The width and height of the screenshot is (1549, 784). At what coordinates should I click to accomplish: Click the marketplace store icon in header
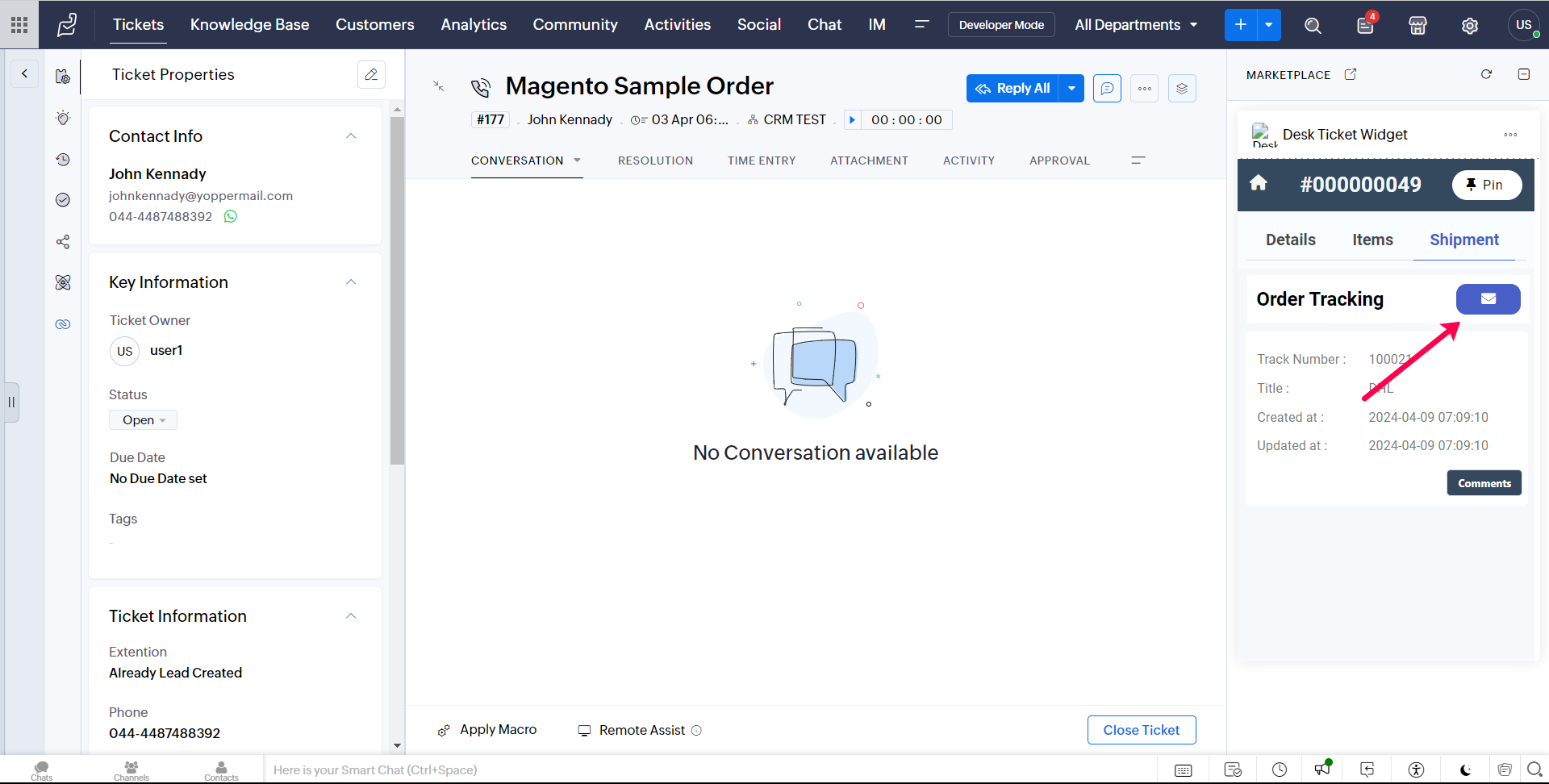(1417, 25)
